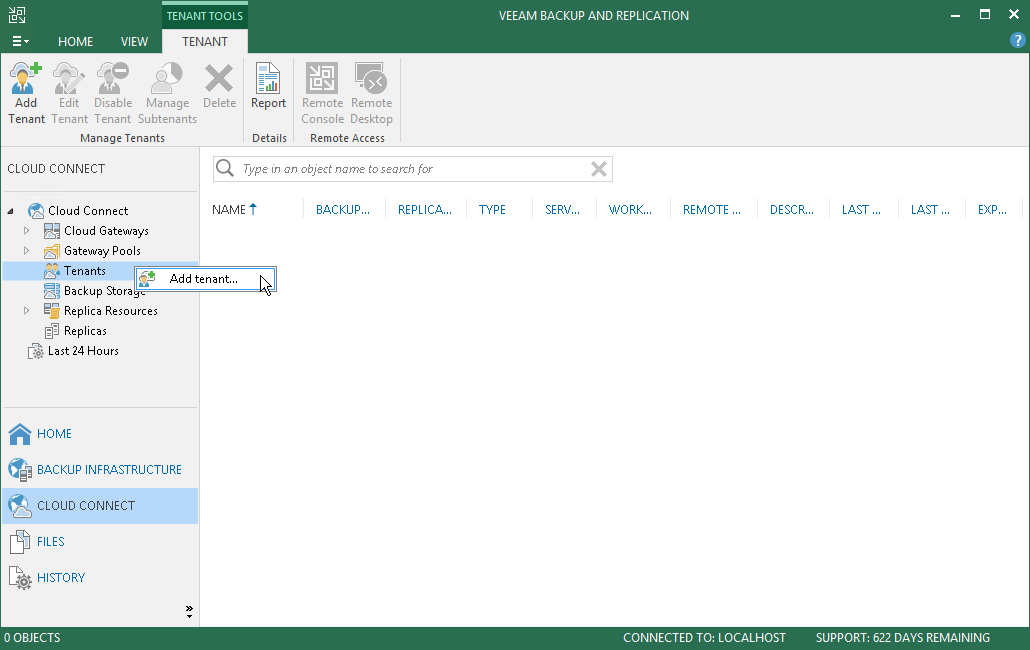Sort by the EXP... column header
Image resolution: width=1030 pixels, height=650 pixels.
(x=992, y=209)
